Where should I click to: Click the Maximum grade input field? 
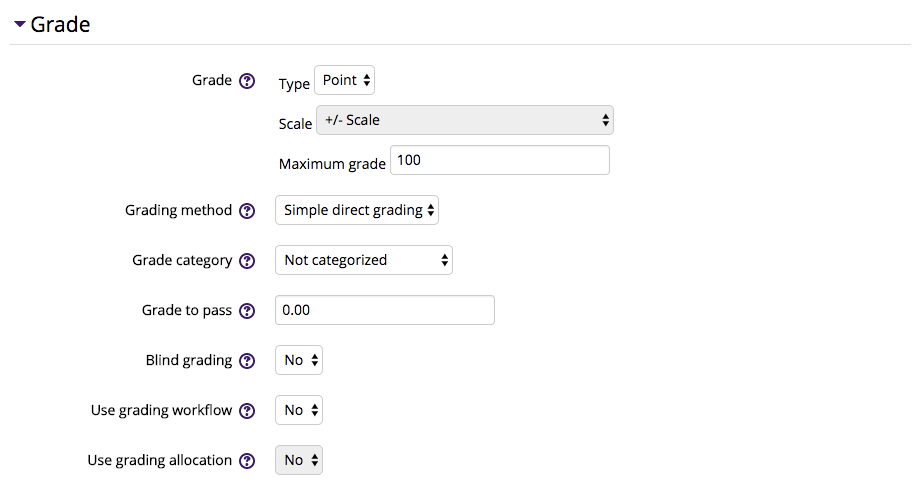[500, 160]
